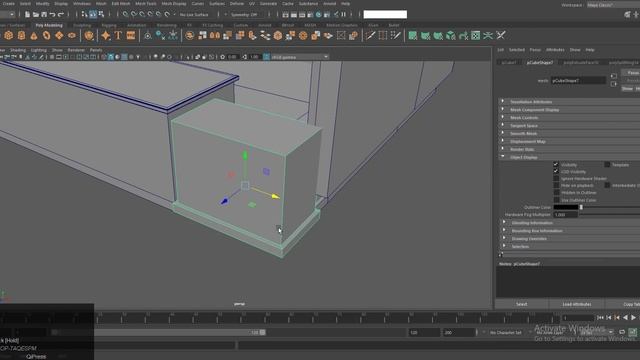Open the Mesh Tools menu
The width and height of the screenshot is (640, 360).
coord(146,4)
